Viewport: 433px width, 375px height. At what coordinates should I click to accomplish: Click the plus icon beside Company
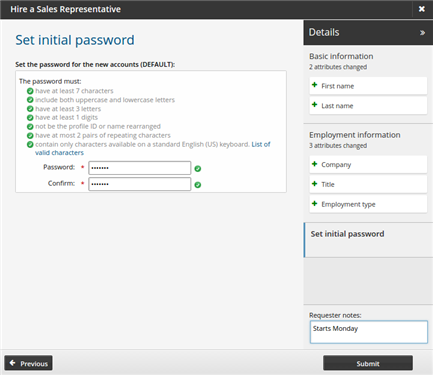point(314,164)
